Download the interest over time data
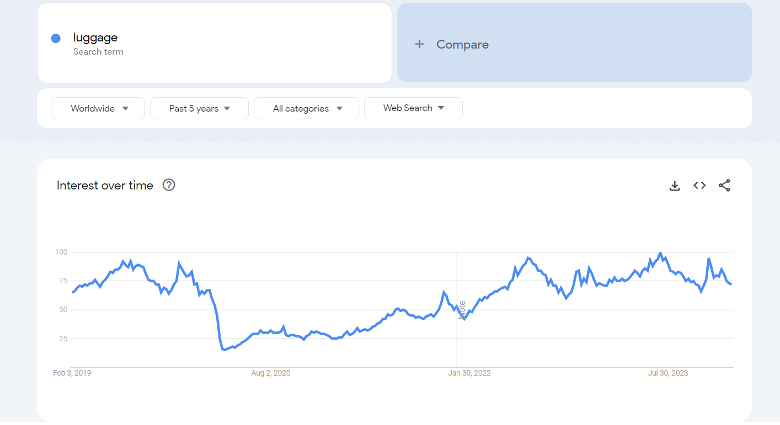This screenshot has width=780, height=425. (675, 186)
